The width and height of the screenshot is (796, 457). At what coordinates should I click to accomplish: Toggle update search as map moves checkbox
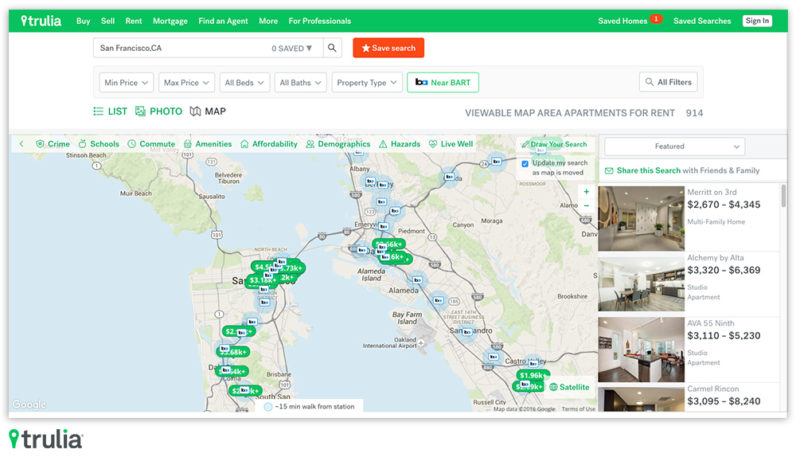526,163
